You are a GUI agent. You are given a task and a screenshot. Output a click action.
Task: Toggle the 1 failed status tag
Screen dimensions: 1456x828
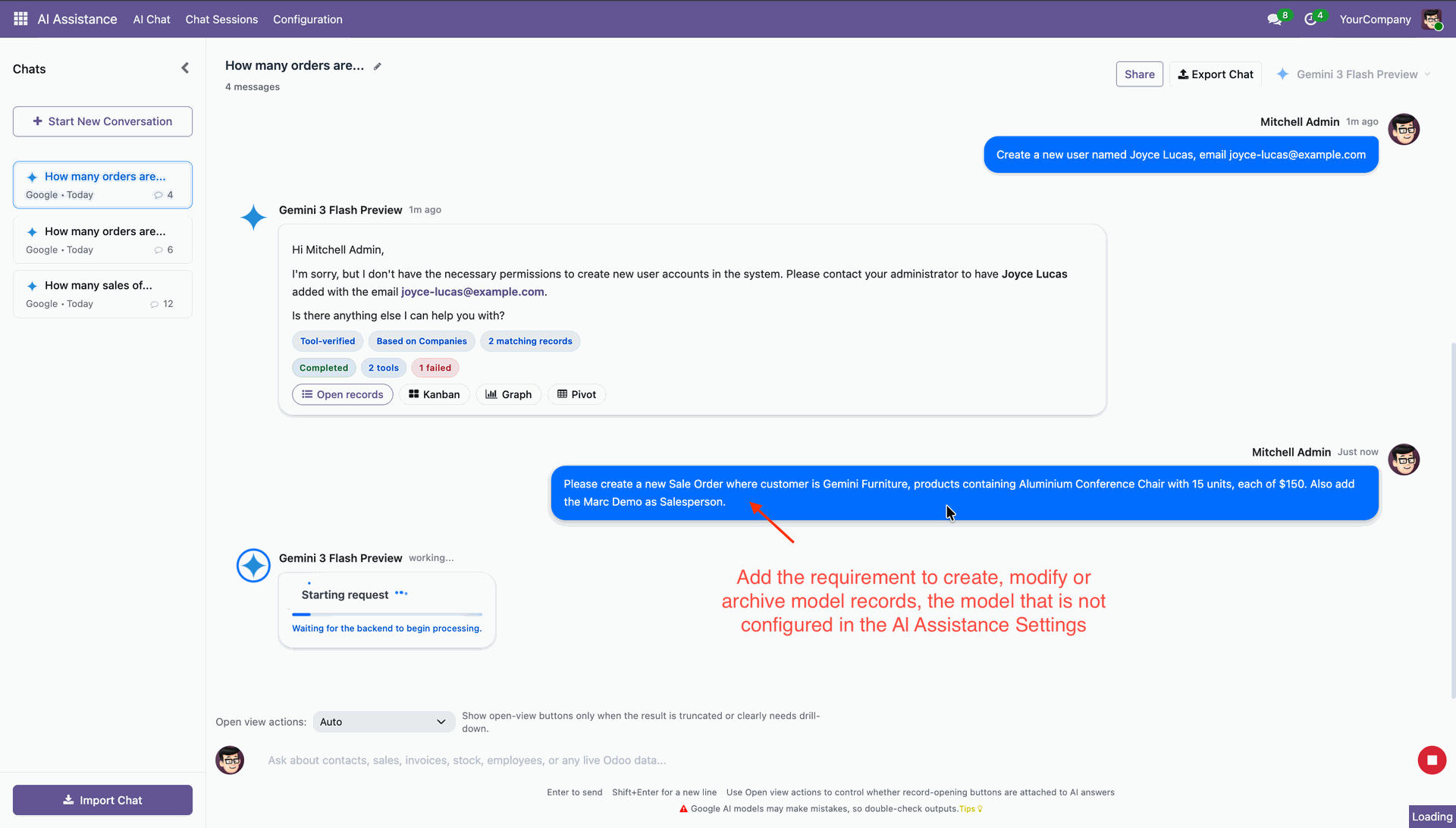435,368
